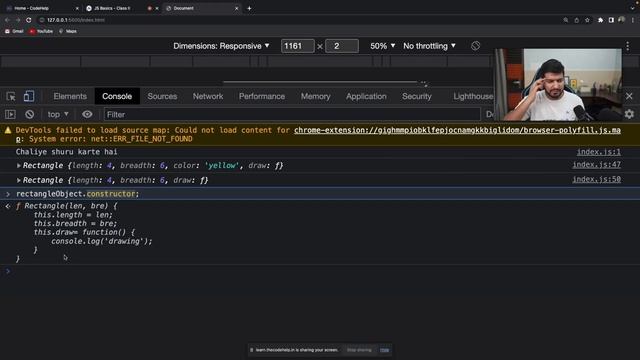The height and width of the screenshot is (360, 640).
Task: Open device toolbar three-dot menu
Action: (628, 46)
